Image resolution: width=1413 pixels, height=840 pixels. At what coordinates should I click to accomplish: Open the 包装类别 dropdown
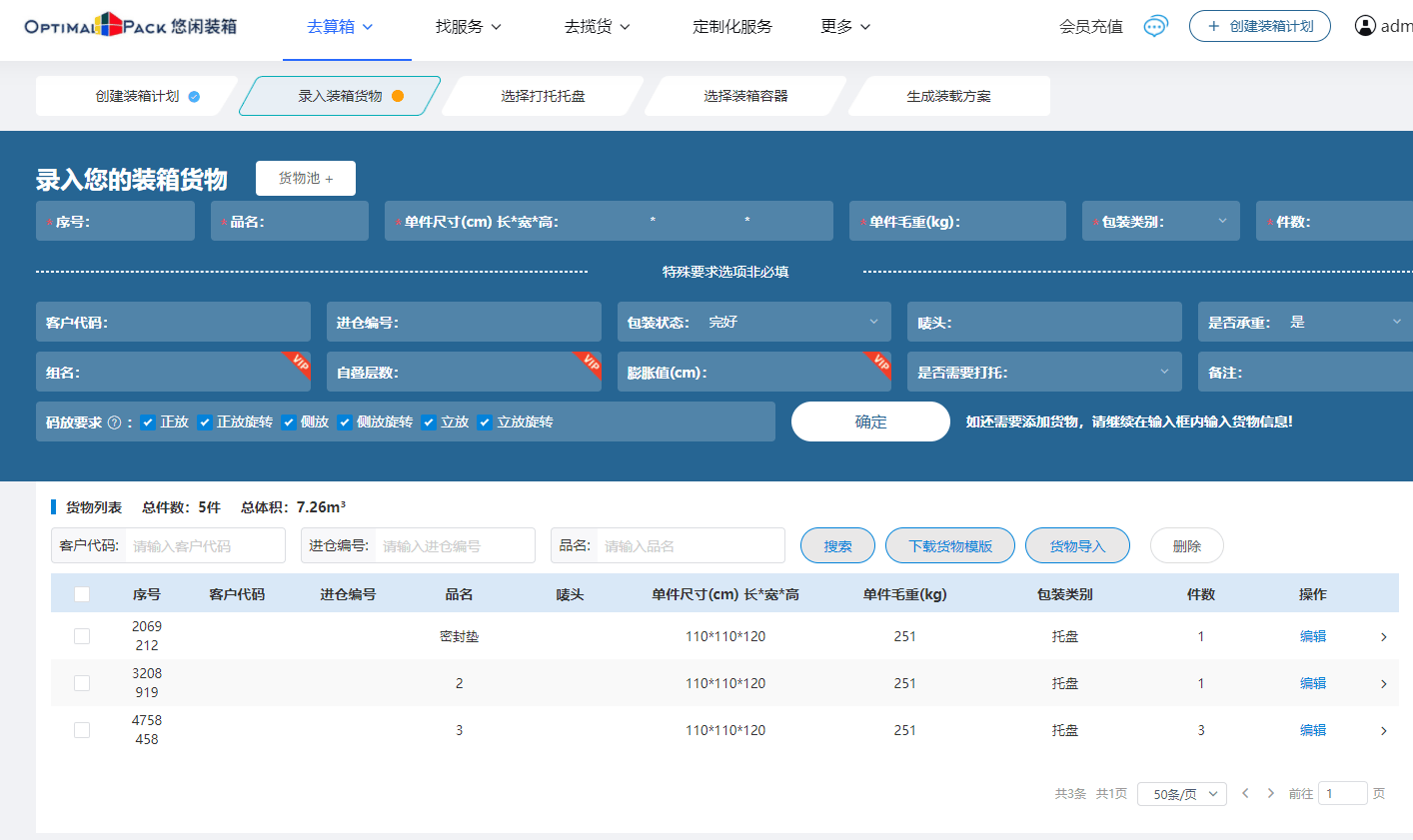click(x=1160, y=222)
